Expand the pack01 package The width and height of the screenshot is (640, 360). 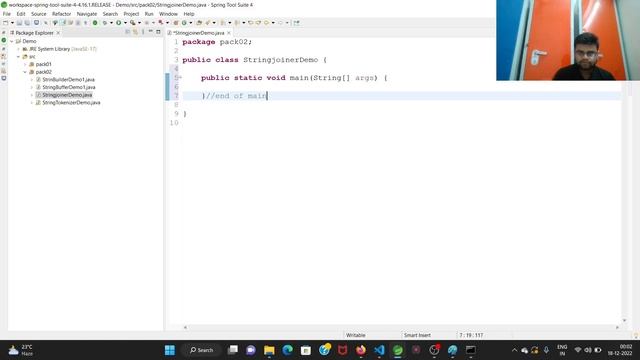[x=25, y=64]
